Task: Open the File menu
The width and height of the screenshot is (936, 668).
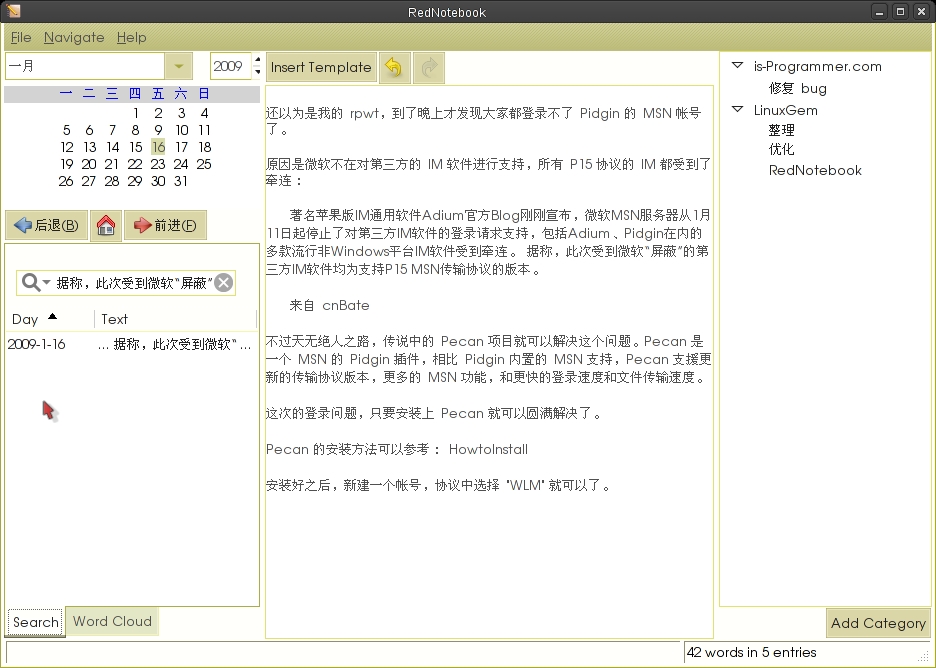Action: (x=20, y=37)
